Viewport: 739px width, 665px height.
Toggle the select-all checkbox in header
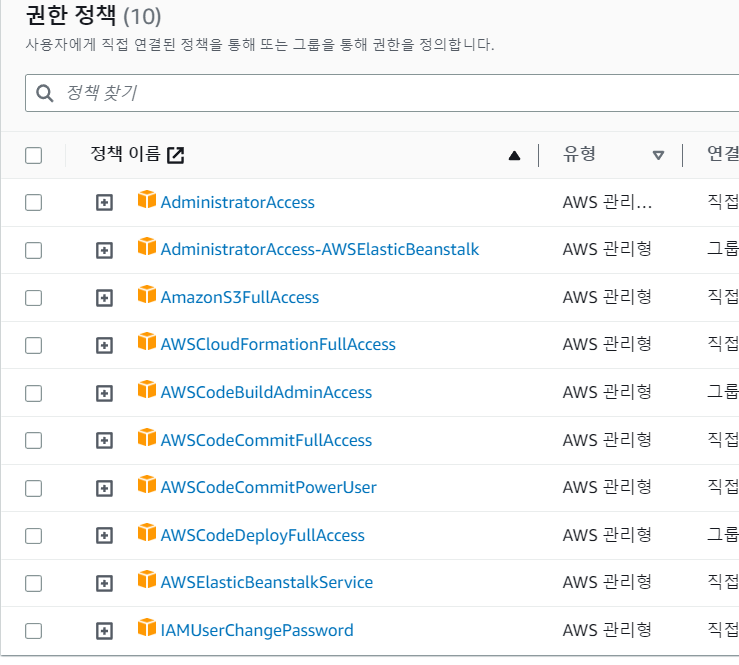(33, 156)
